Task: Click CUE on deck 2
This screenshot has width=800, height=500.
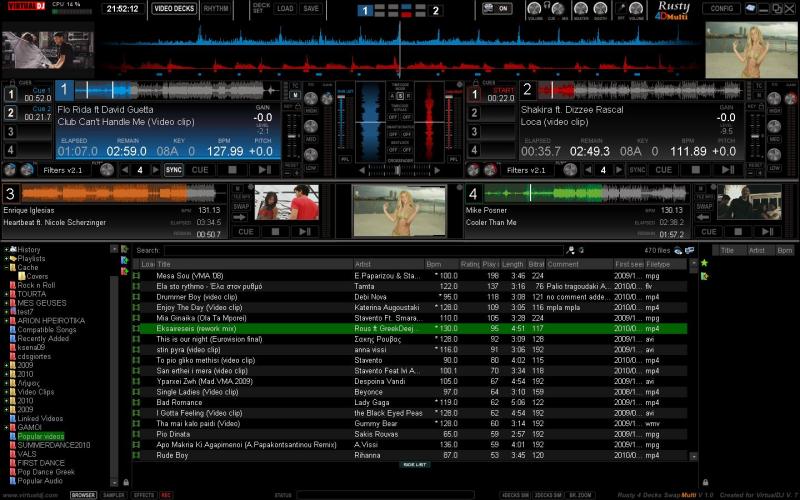Action: tap(663, 170)
